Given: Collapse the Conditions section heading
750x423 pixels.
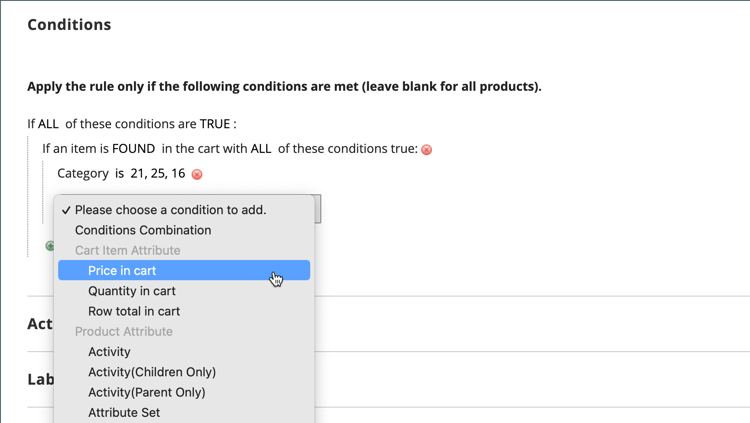Looking at the screenshot, I should [x=69, y=24].
